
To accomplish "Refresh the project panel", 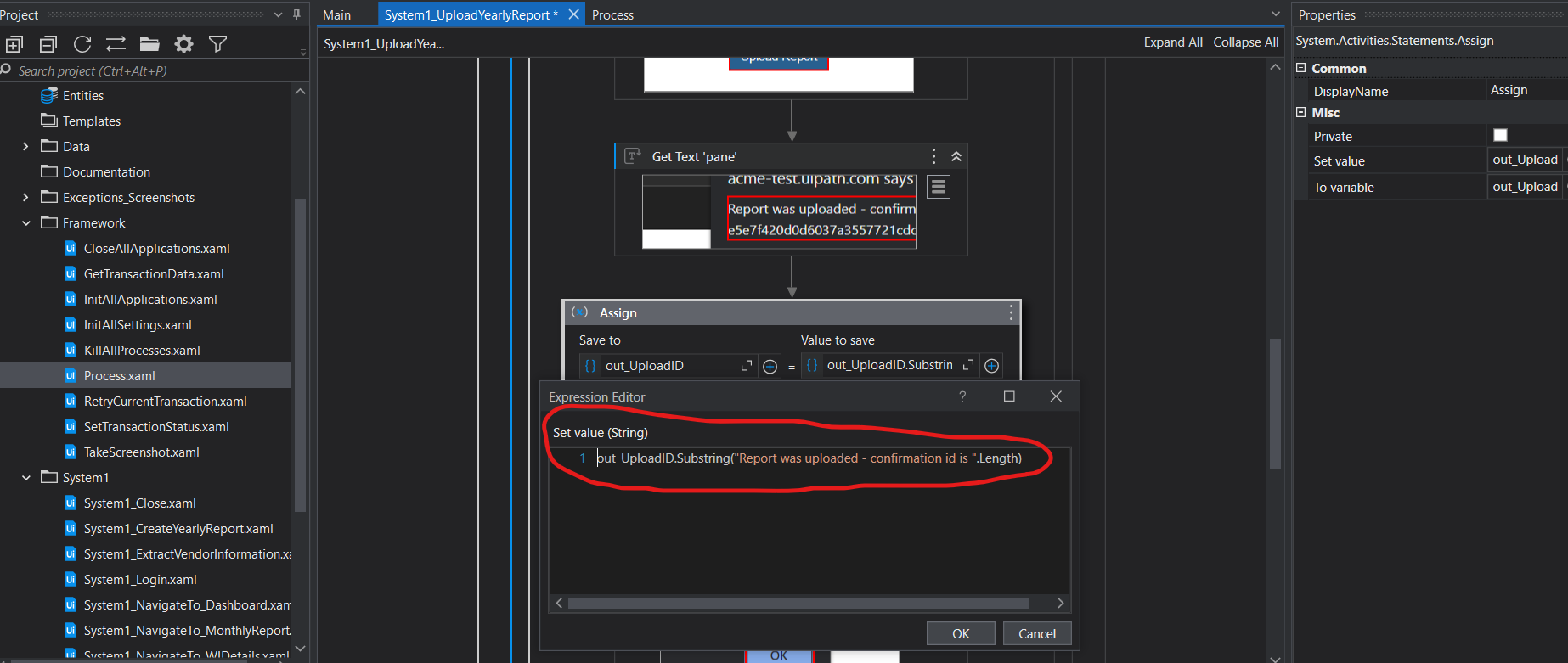I will 82,44.
